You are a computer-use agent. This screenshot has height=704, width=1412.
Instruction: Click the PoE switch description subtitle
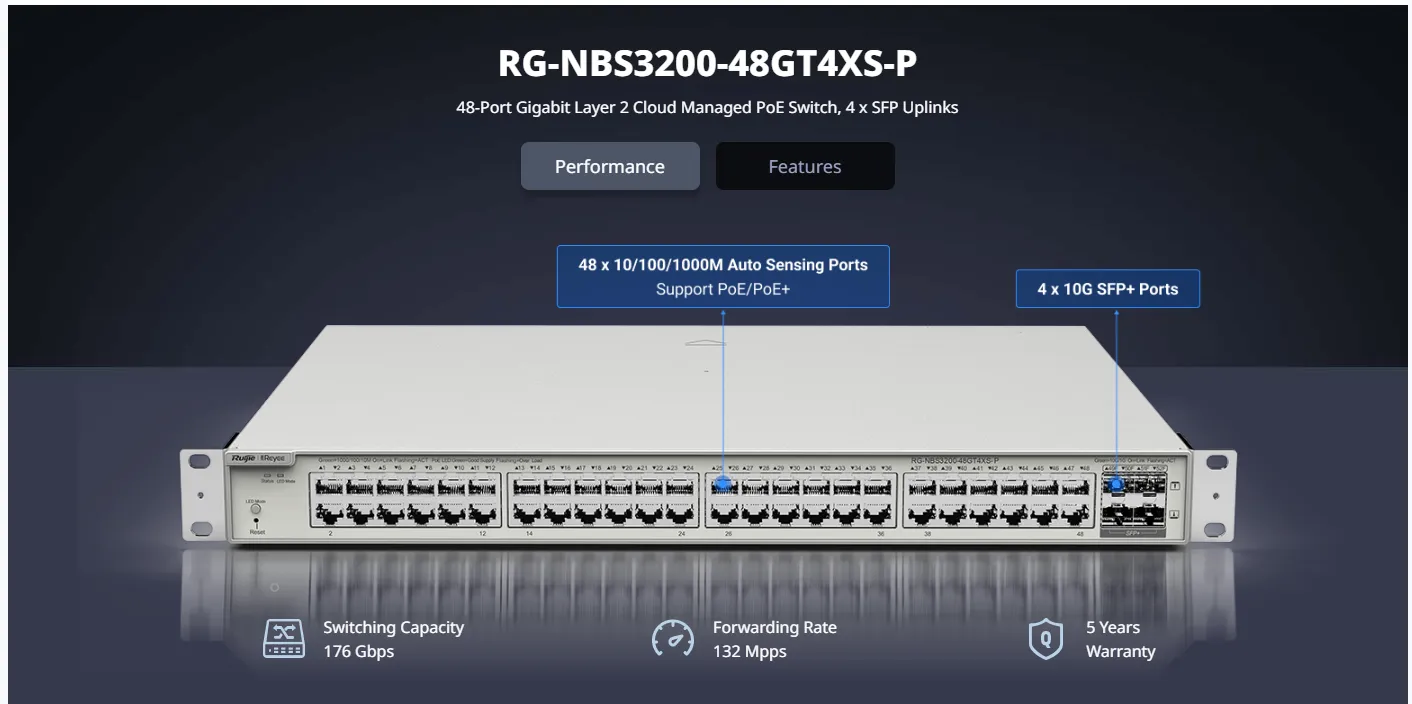click(706, 107)
